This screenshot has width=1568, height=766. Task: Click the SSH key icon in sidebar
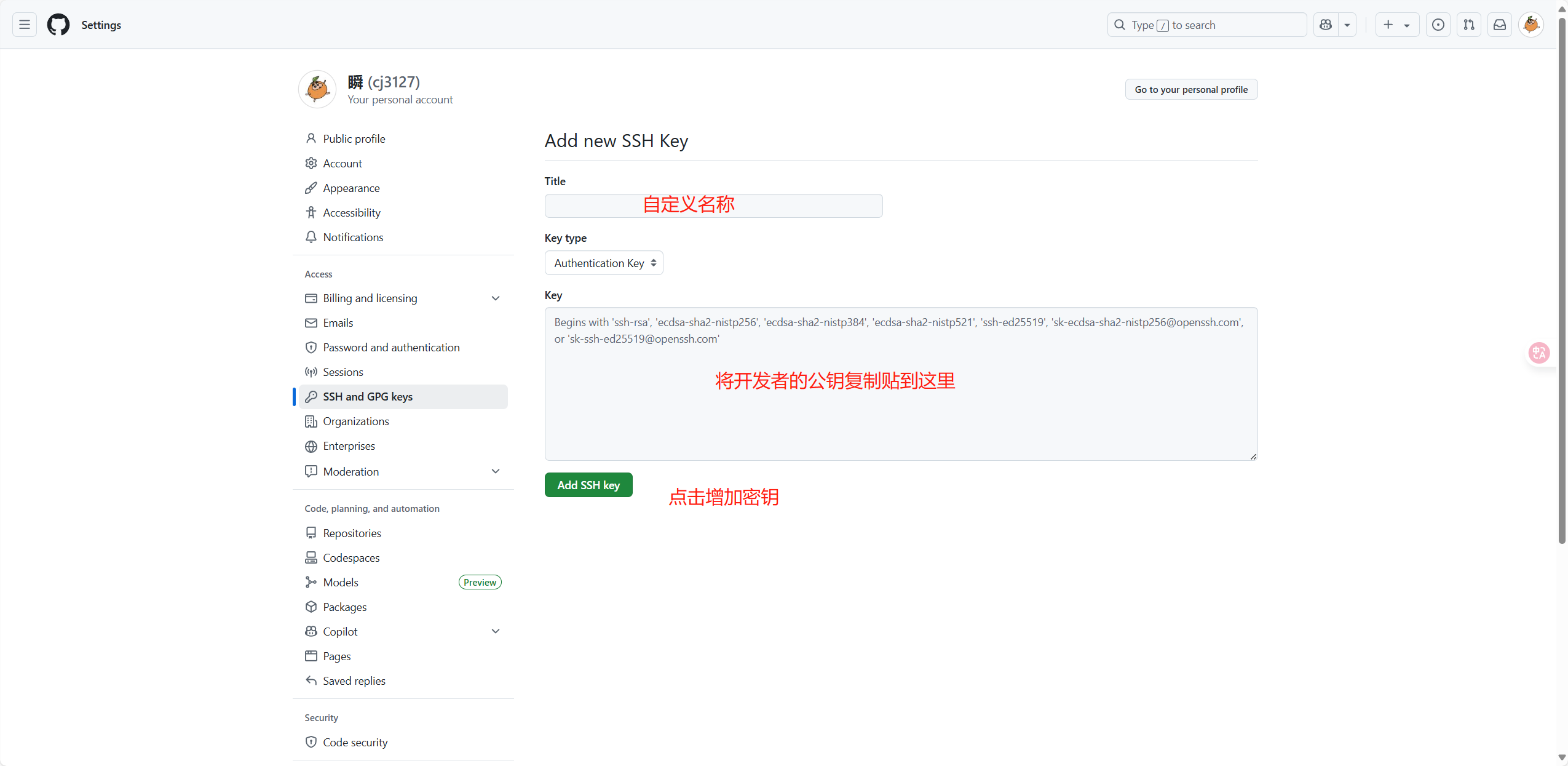coord(311,396)
